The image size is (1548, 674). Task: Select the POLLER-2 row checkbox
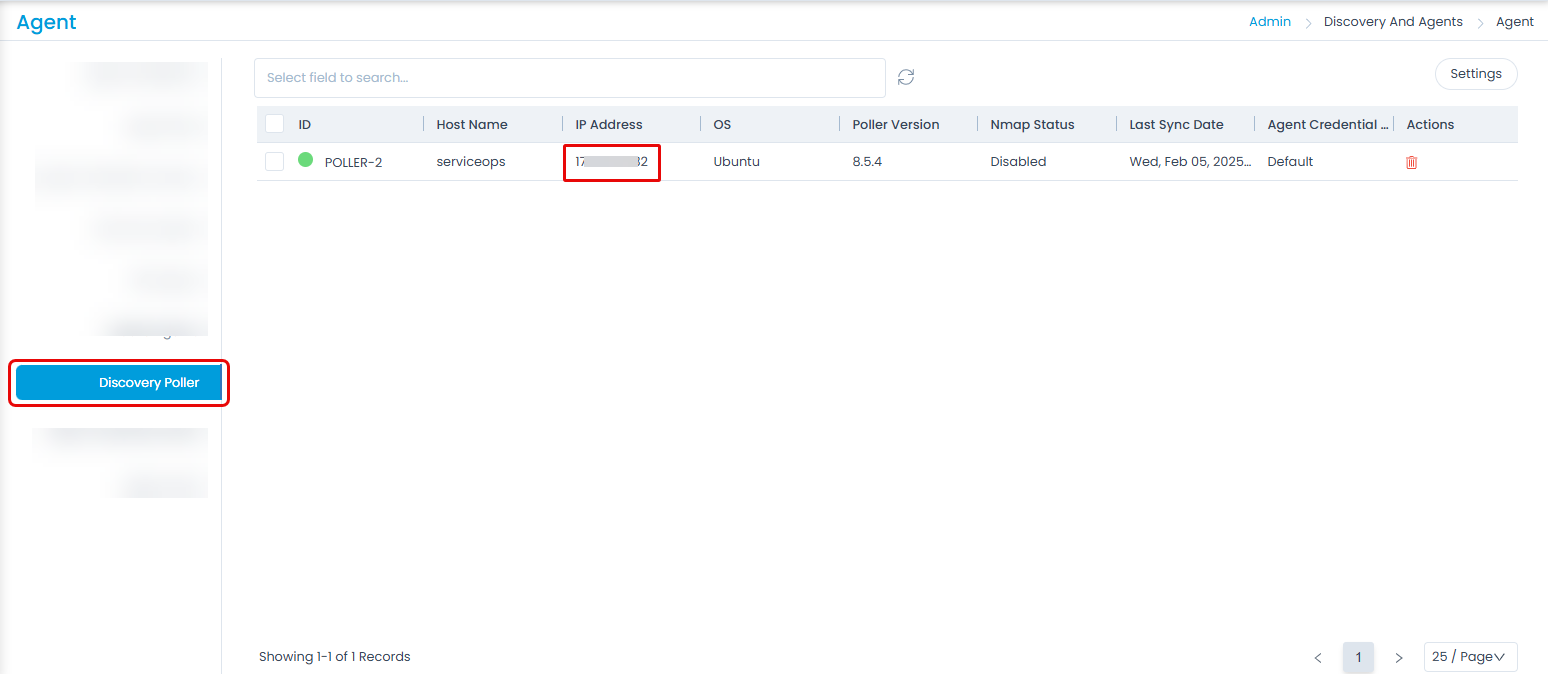(x=275, y=161)
